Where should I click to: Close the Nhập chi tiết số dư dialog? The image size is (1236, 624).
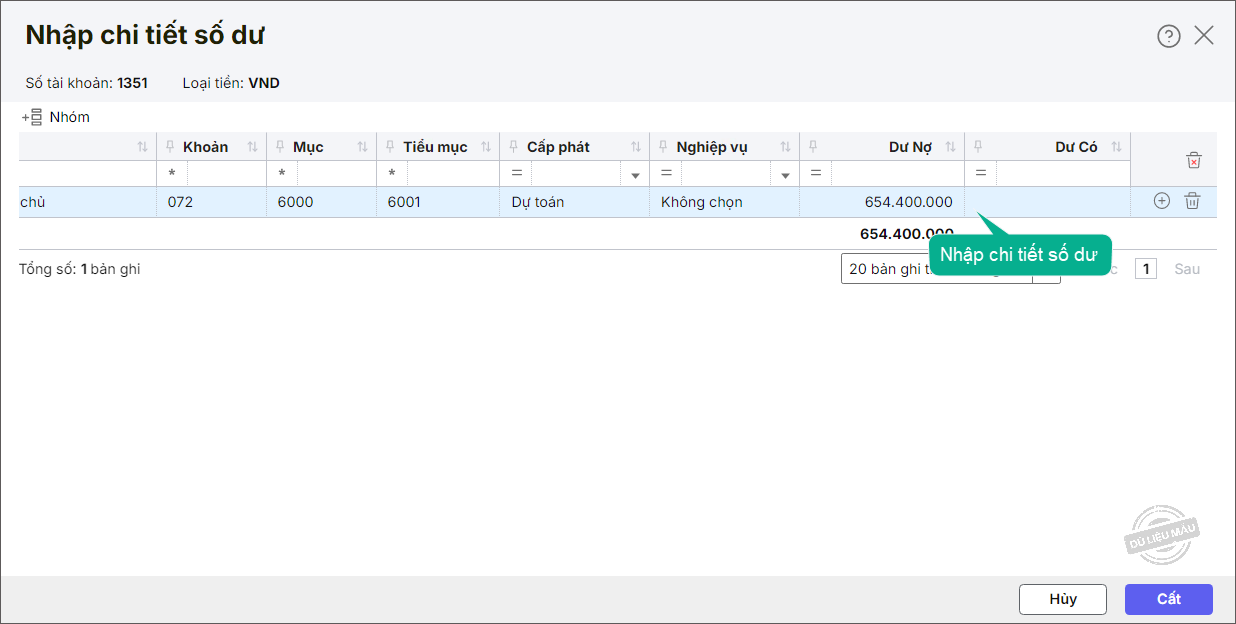(x=1204, y=36)
